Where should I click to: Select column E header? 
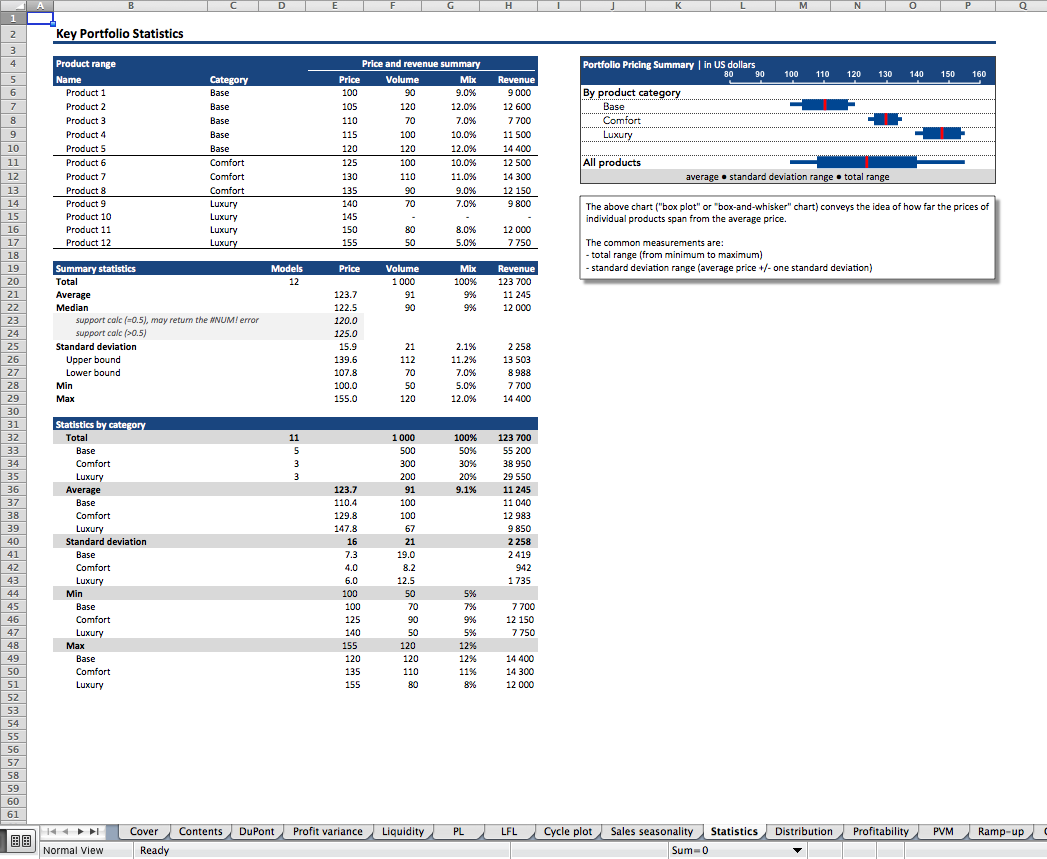coord(335,5)
